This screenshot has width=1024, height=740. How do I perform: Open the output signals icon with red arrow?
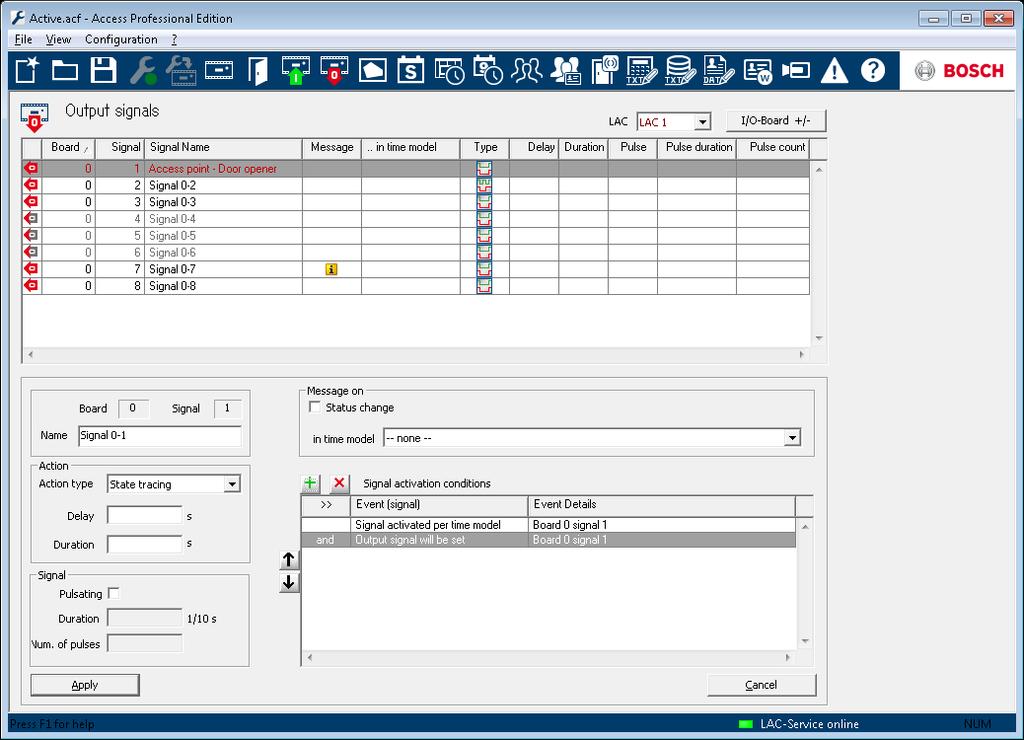click(x=334, y=70)
